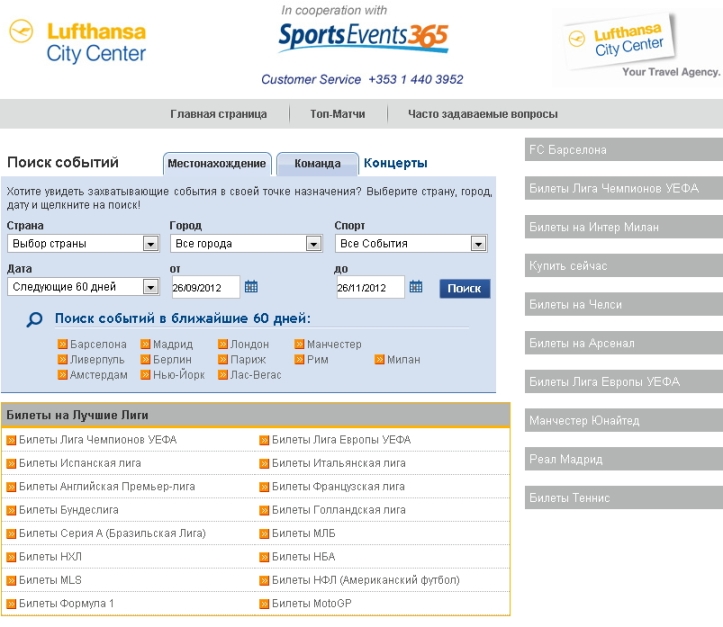This screenshot has width=723, height=627.
Task: Open Билеты Бундеслига link
Action: coord(69,510)
